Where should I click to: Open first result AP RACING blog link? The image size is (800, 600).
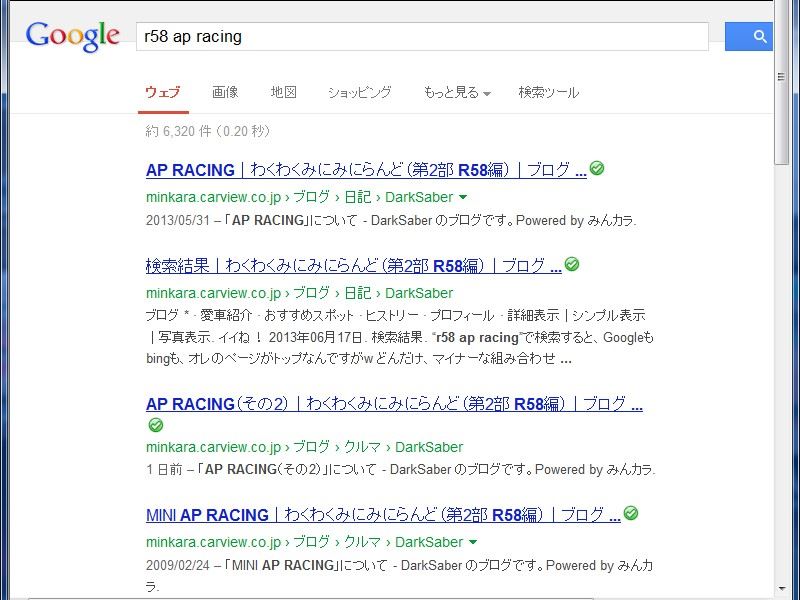366,170
